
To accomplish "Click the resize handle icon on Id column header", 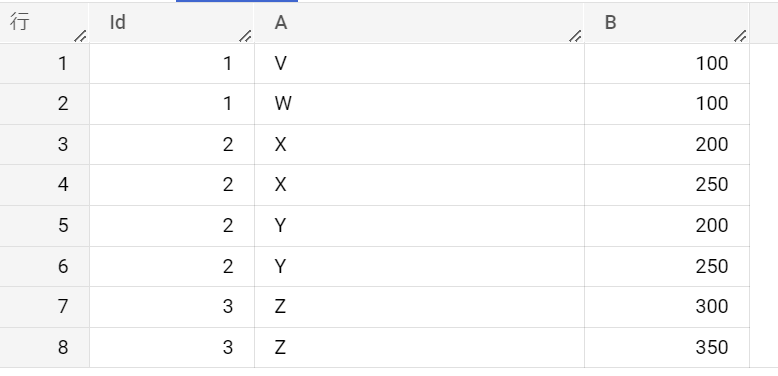I will point(245,36).
